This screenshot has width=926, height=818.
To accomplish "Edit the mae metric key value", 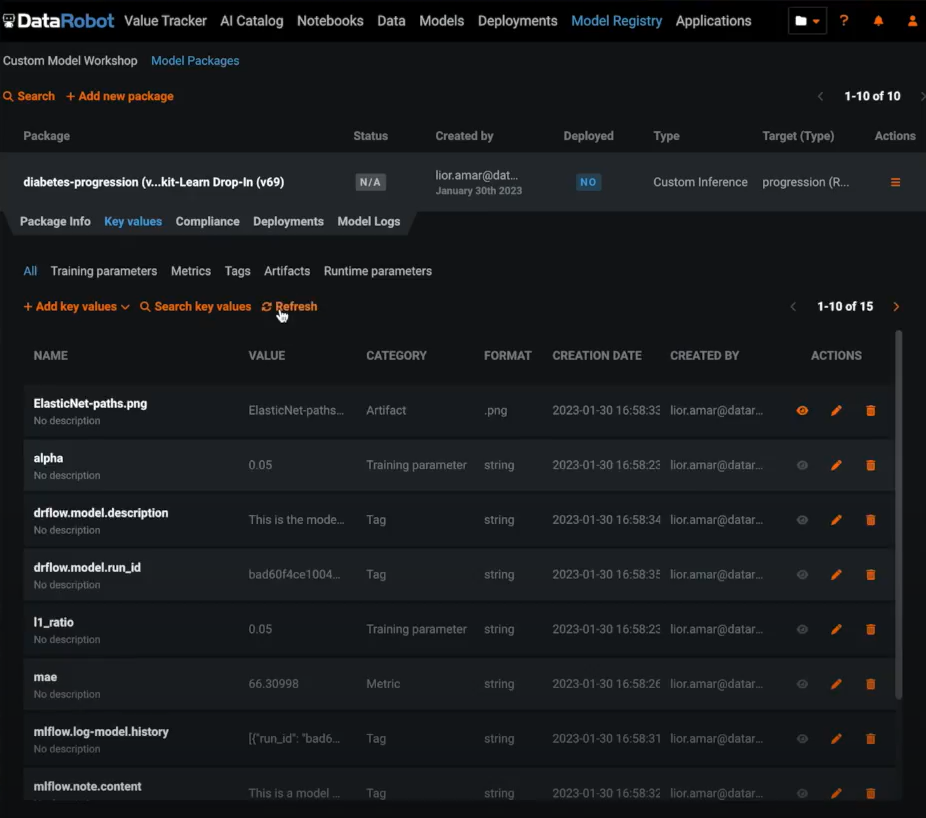I will tap(836, 684).
